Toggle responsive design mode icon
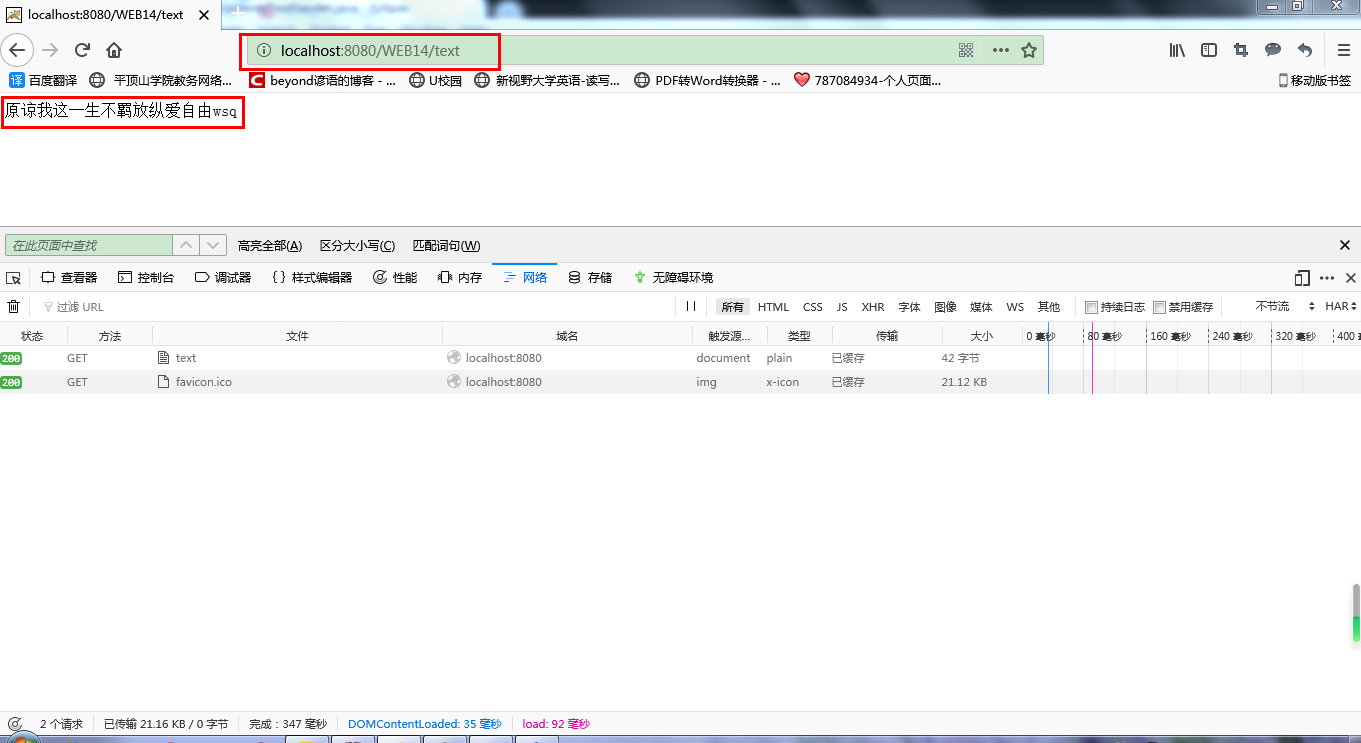 [1302, 278]
